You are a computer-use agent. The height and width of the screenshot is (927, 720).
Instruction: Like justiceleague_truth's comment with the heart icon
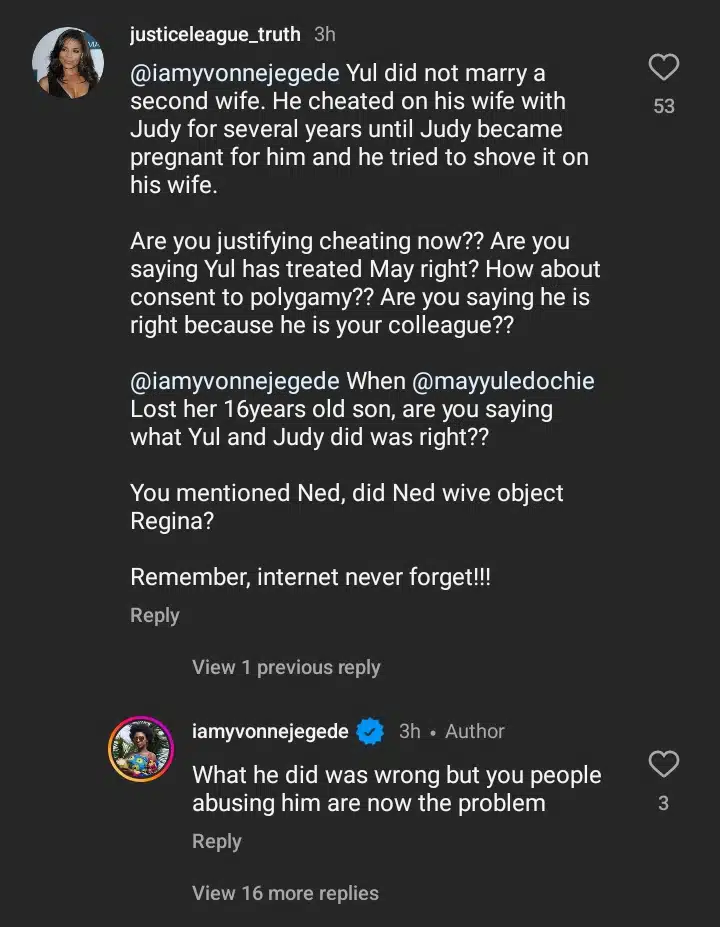663,67
